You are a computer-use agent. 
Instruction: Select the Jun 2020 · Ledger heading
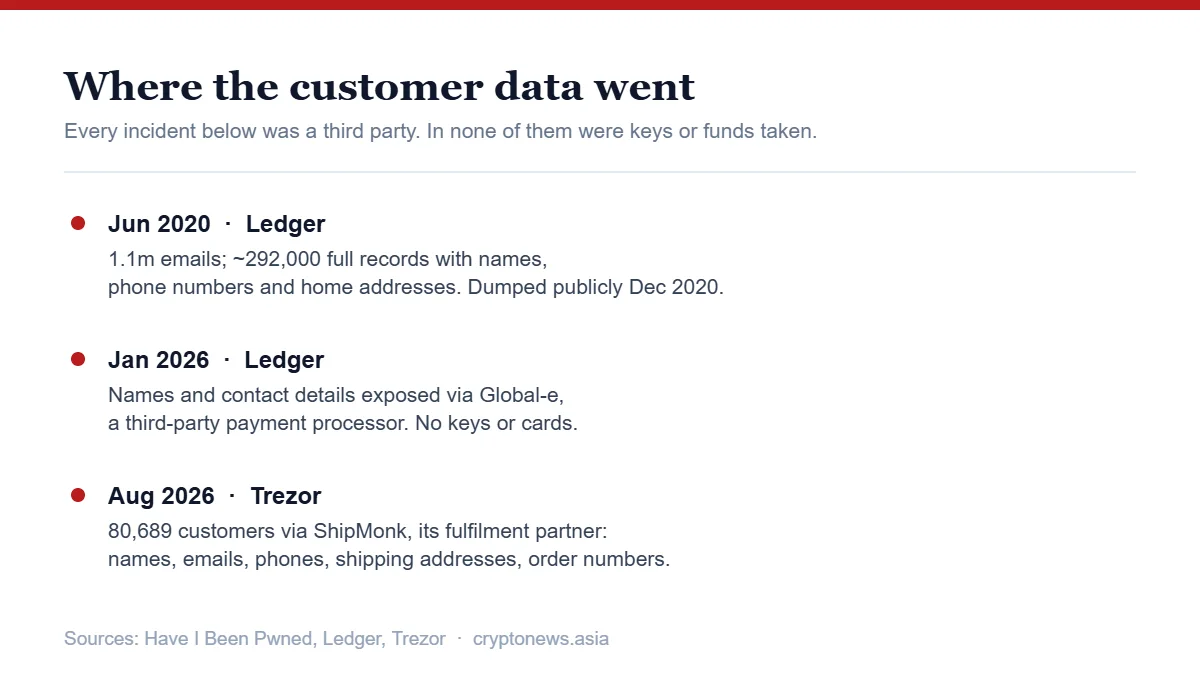click(216, 224)
